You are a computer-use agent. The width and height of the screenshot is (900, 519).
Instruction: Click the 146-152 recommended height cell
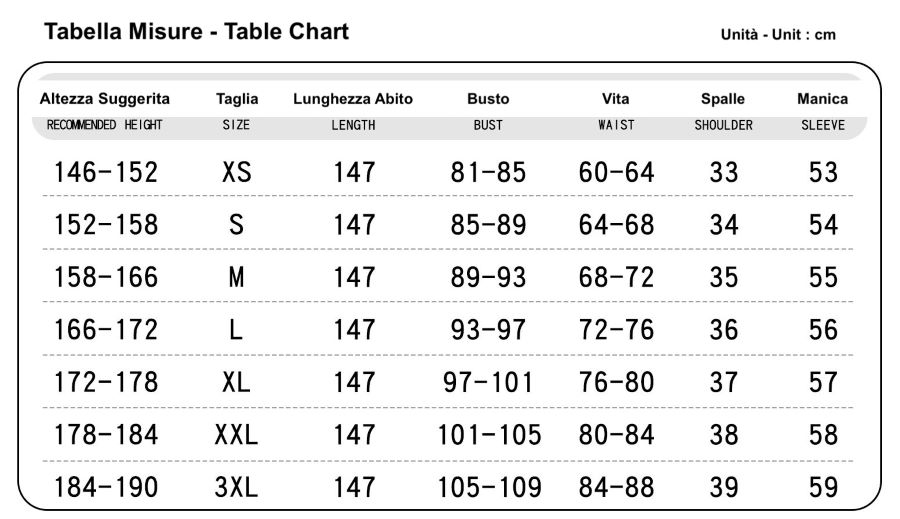(x=105, y=172)
